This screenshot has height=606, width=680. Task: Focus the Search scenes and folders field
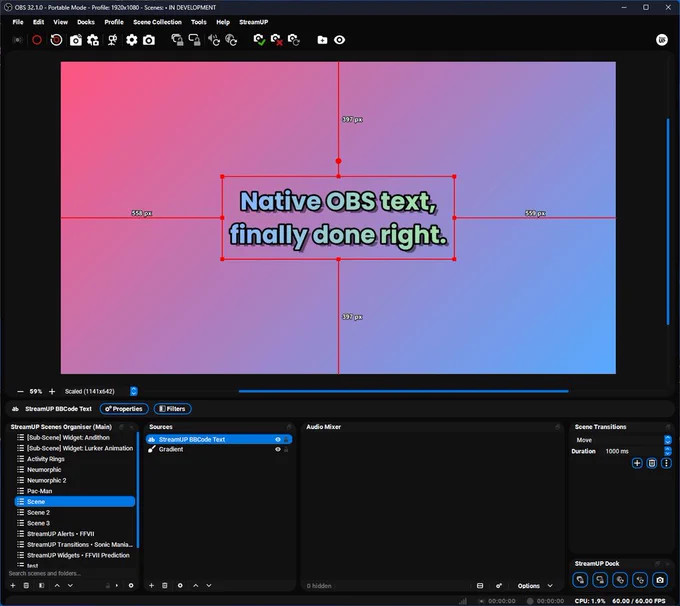pyautogui.click(x=72, y=573)
